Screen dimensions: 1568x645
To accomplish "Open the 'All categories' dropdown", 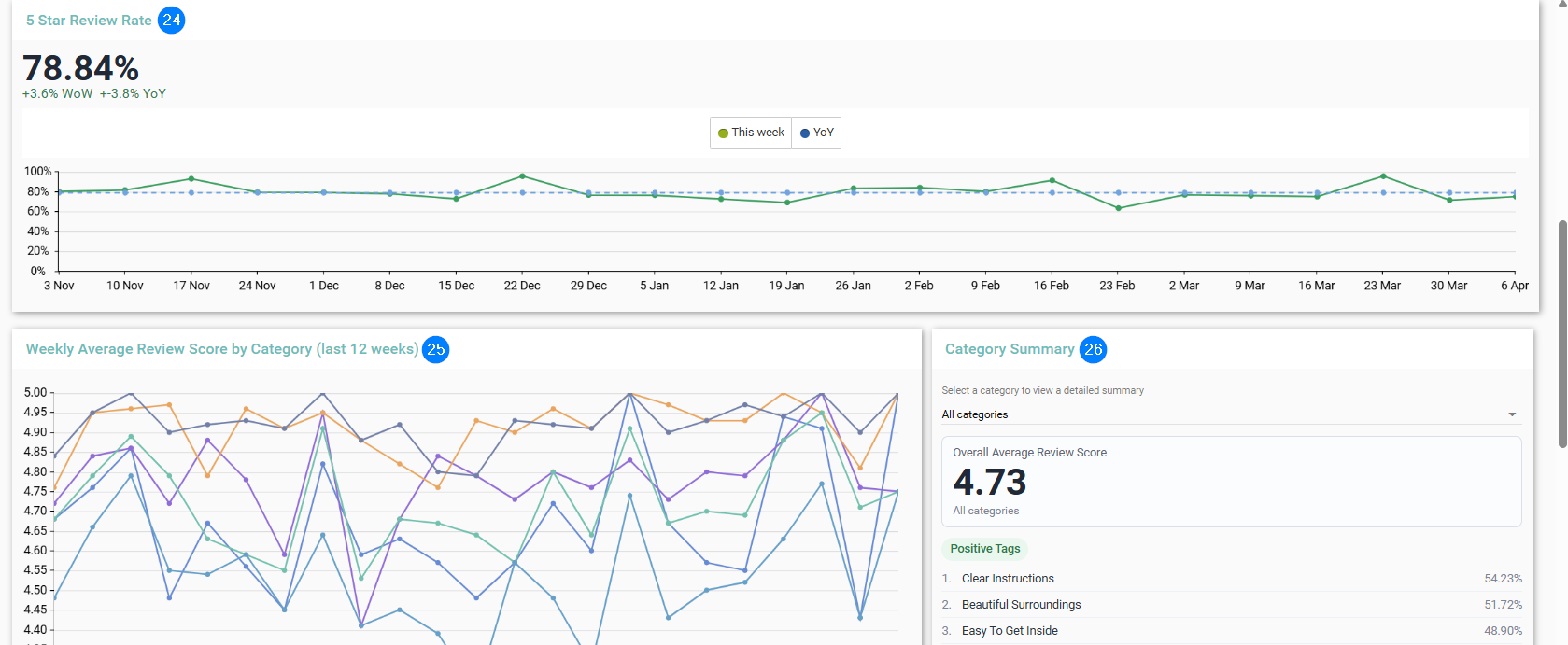I will coord(1231,414).
